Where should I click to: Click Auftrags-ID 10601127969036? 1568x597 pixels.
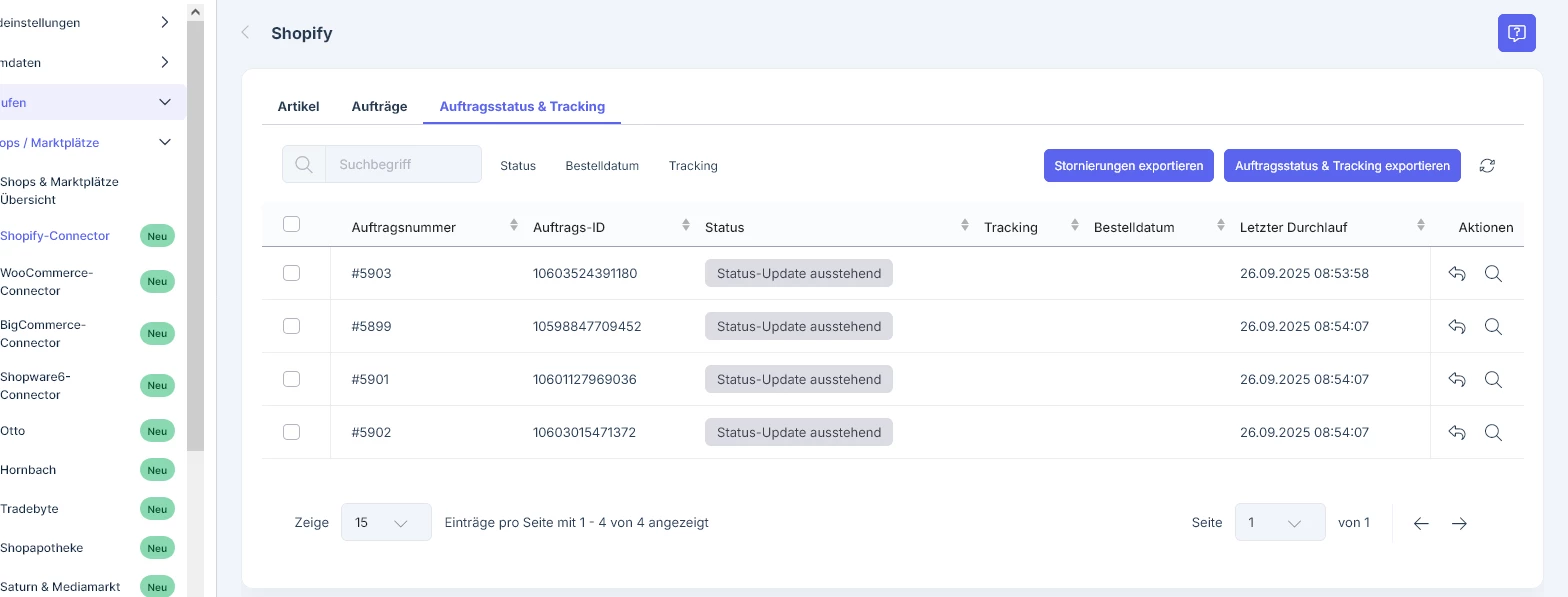point(585,379)
